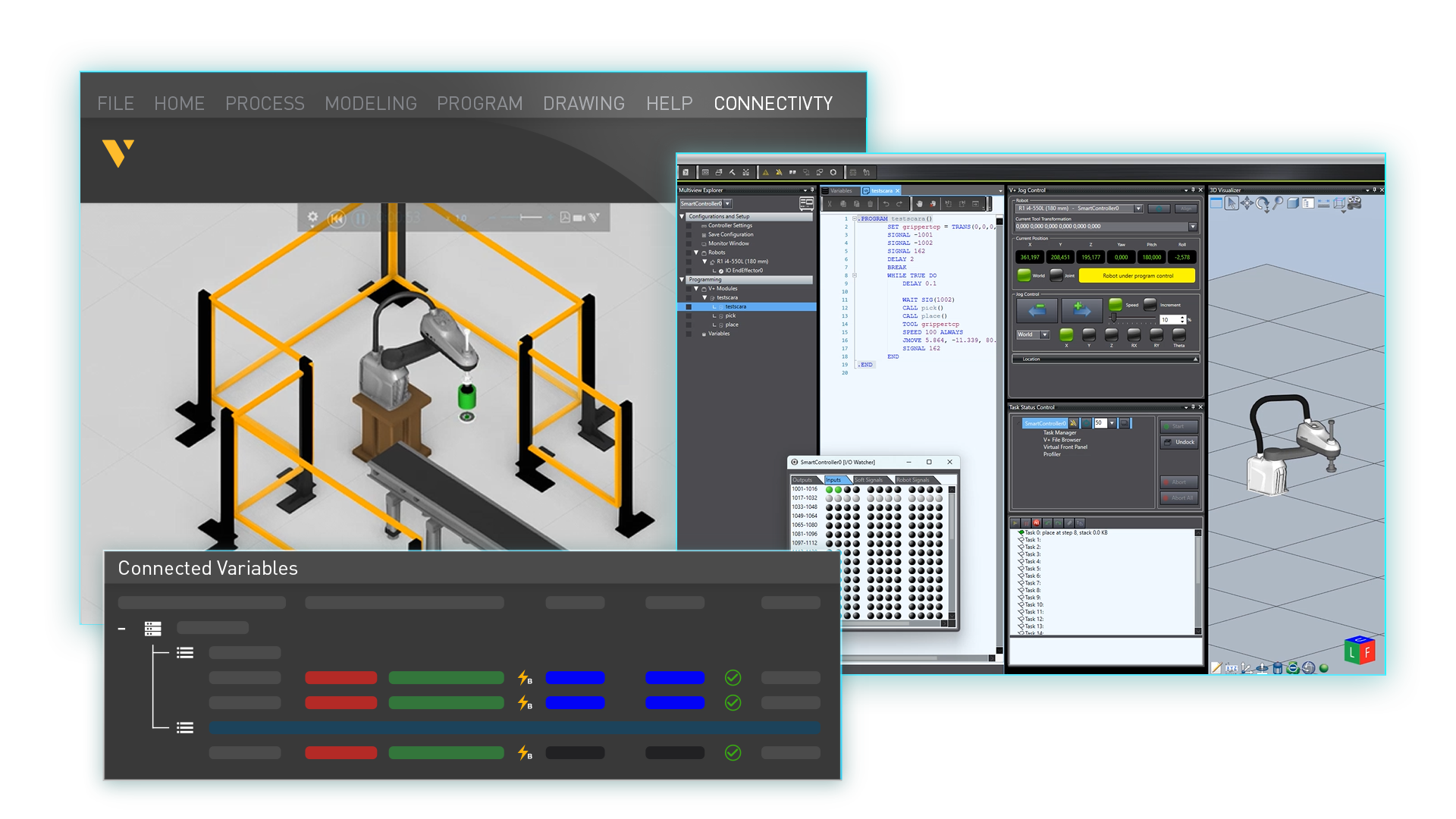1456x819 pixels.
Task: Open the Current Tool Transformation dropdown
Action: pyautogui.click(x=1194, y=226)
